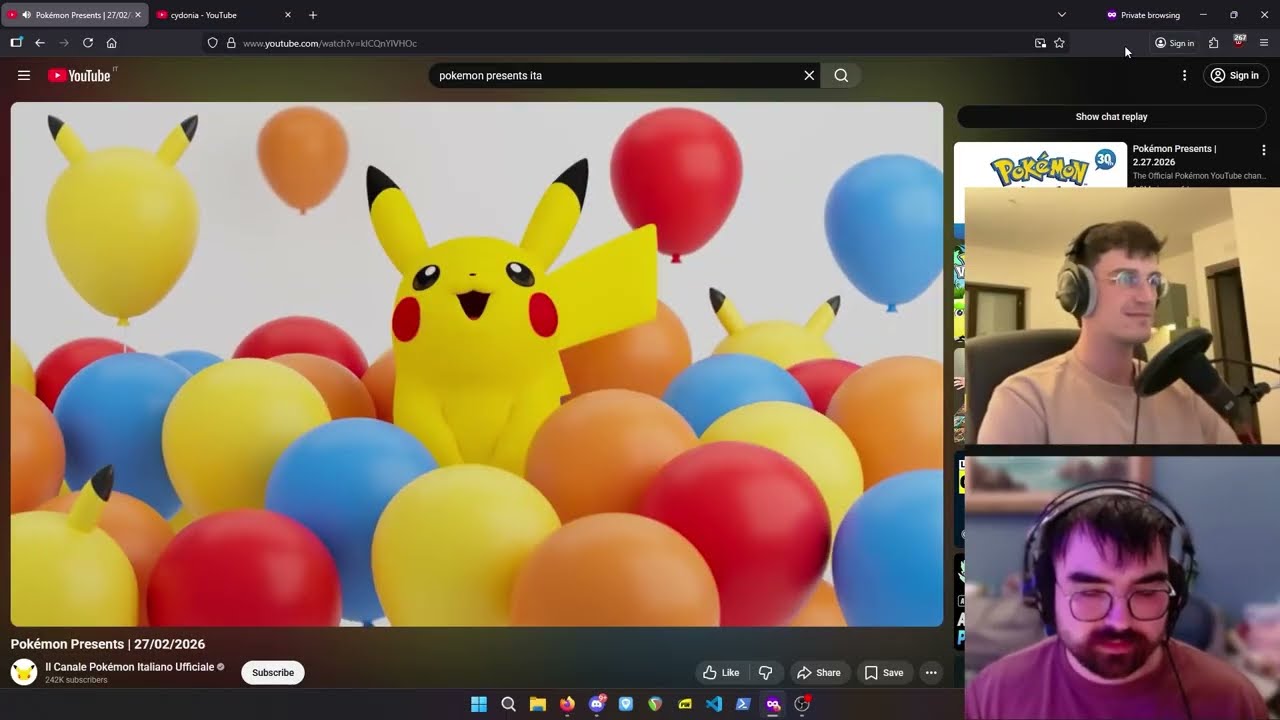Click the Pikachu video player
Viewport: 1280px width, 720px height.
point(477,364)
